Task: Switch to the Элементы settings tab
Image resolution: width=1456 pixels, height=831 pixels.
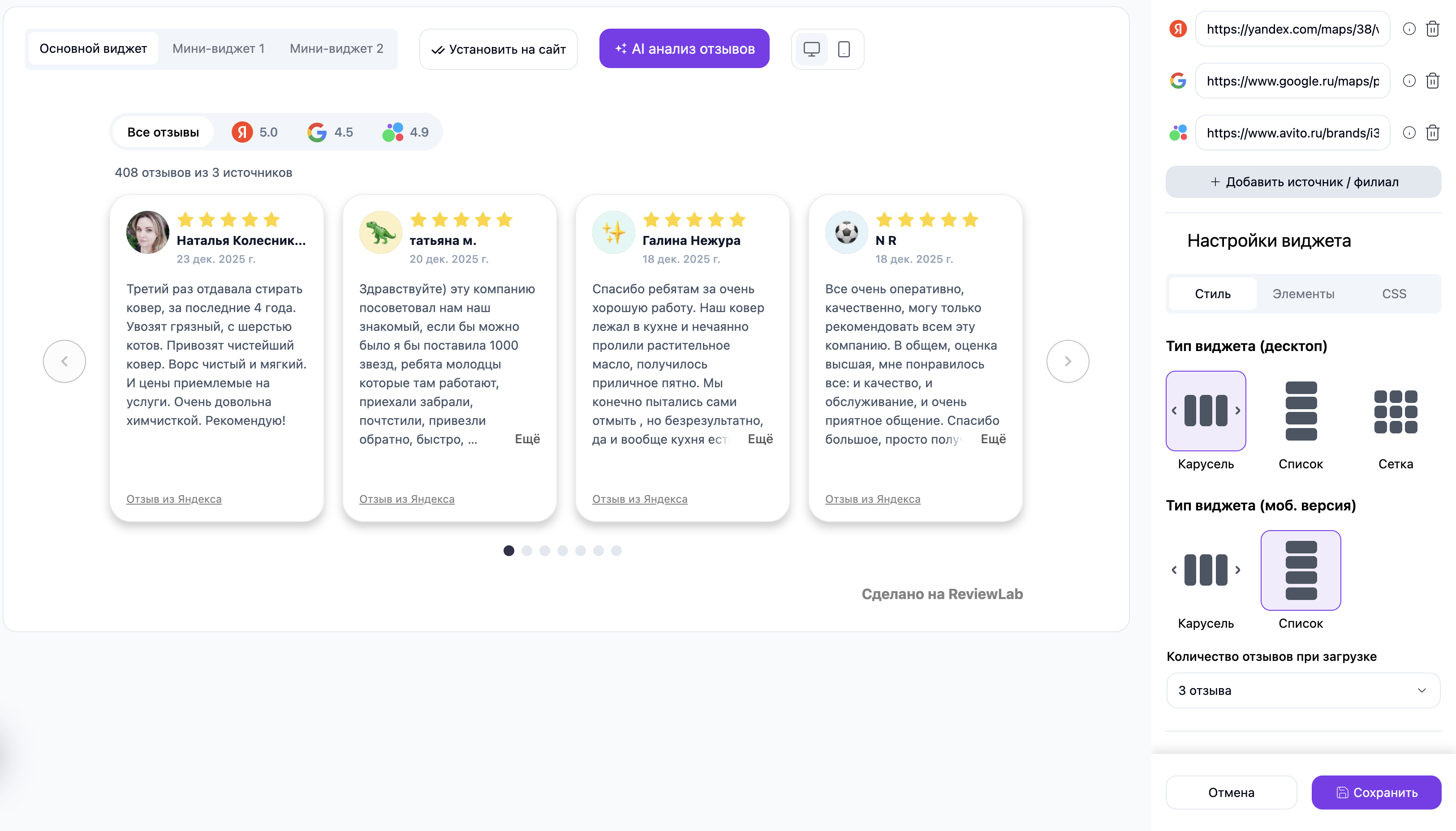Action: click(x=1303, y=293)
